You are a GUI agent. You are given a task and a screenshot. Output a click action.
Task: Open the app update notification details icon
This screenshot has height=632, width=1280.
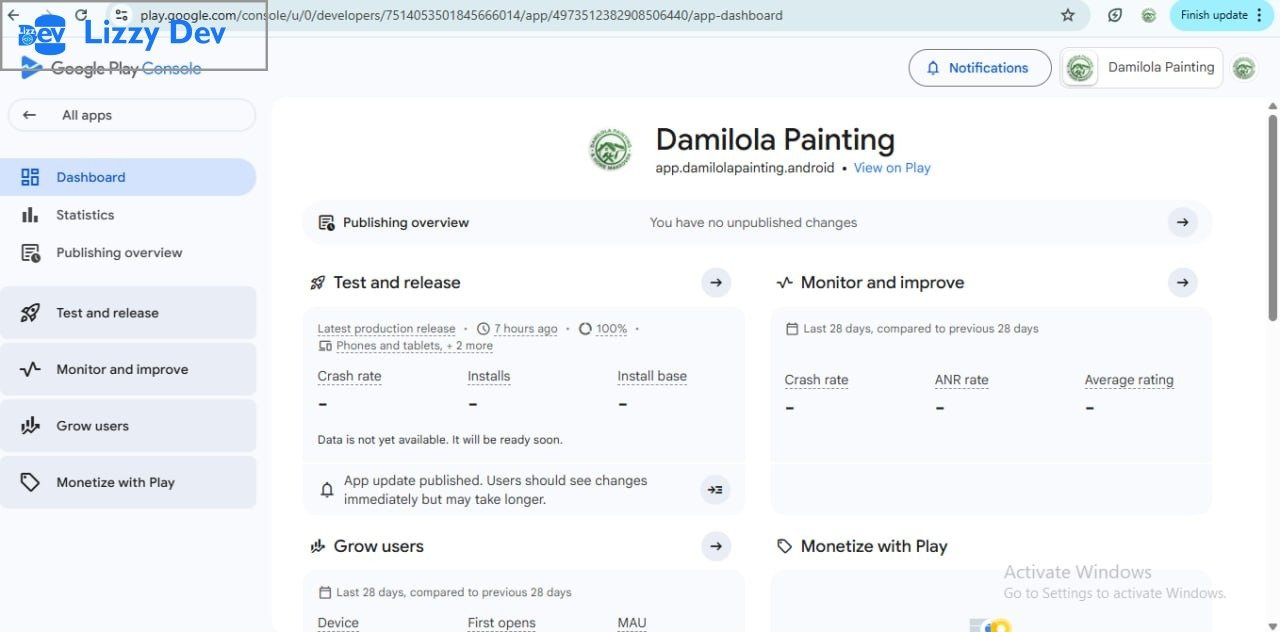pyautogui.click(x=715, y=490)
